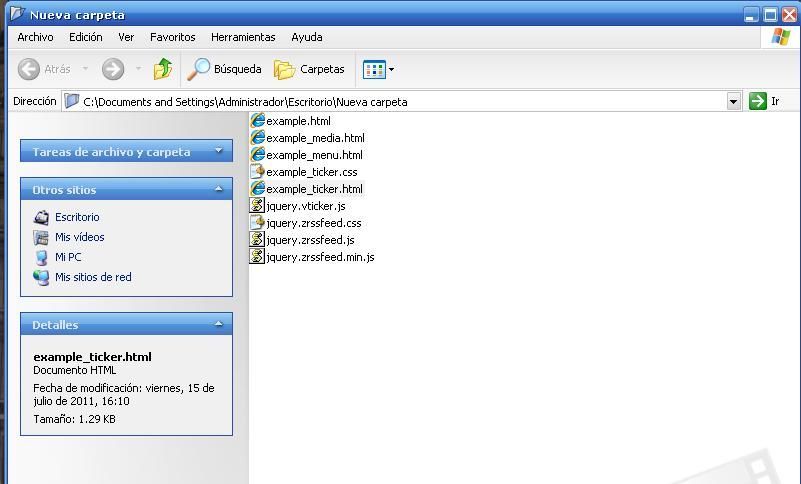Image resolution: width=801 pixels, height=484 pixels.
Task: Select the example_media.html file name
Action: (x=315, y=138)
